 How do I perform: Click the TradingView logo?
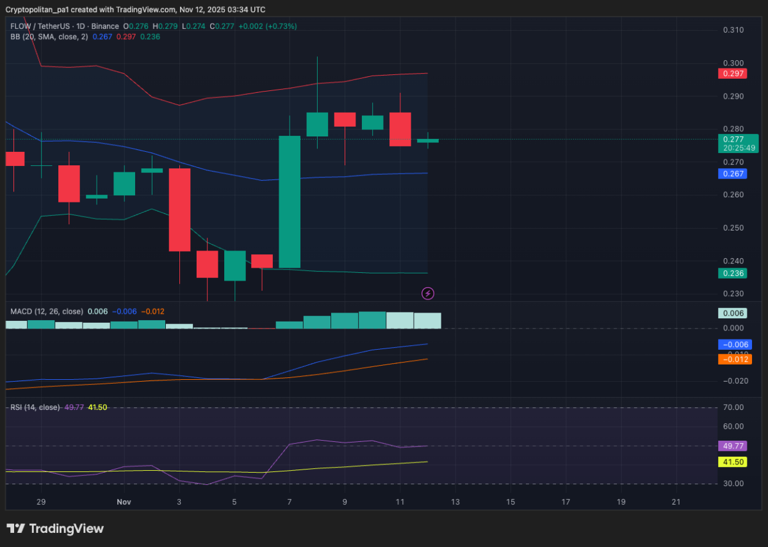tap(57, 528)
